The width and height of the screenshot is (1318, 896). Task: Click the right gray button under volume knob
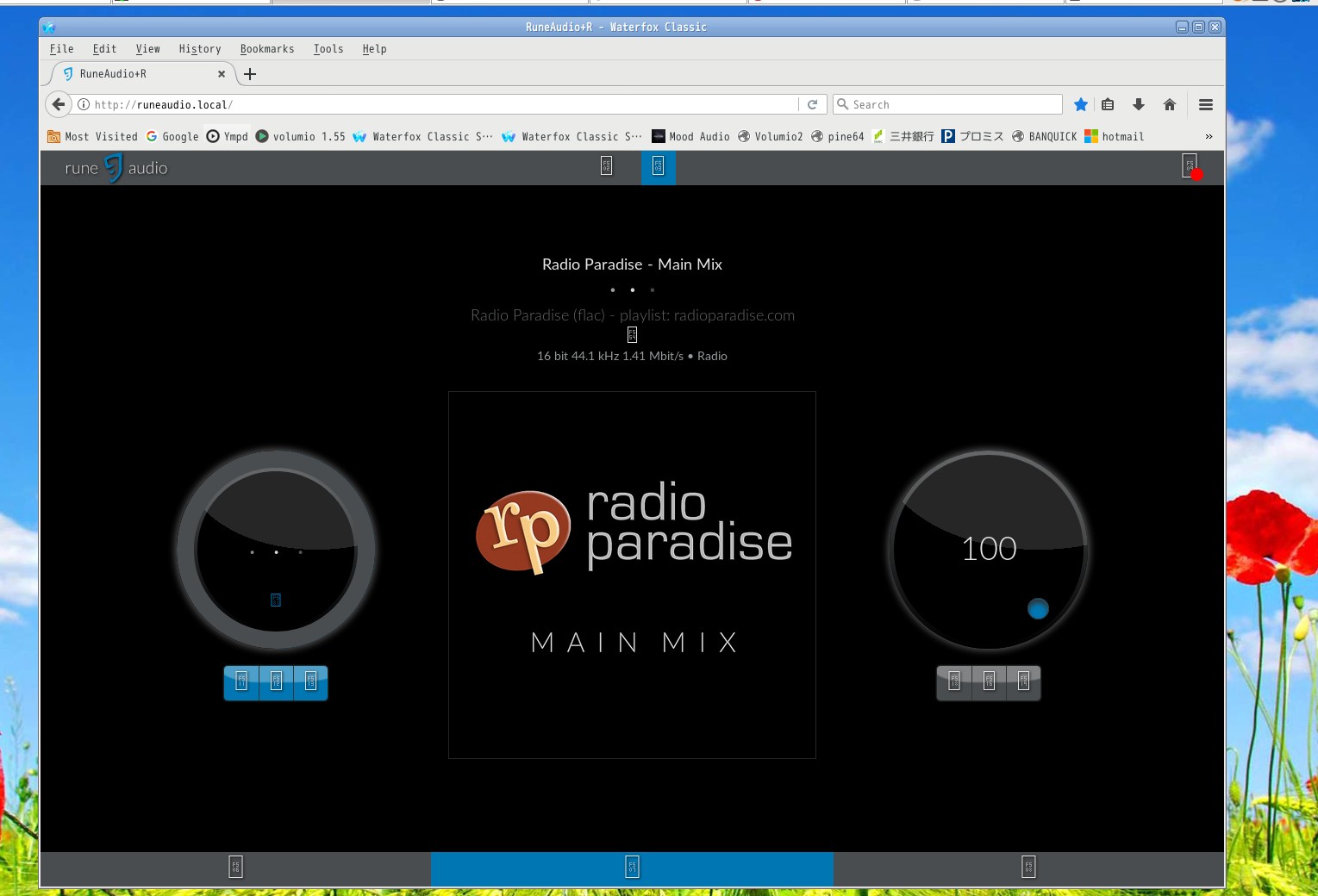(1023, 682)
